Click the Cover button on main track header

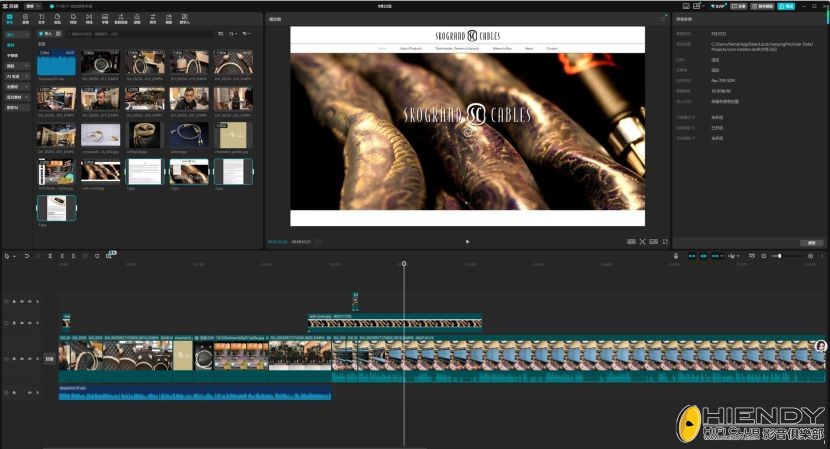coord(49,358)
